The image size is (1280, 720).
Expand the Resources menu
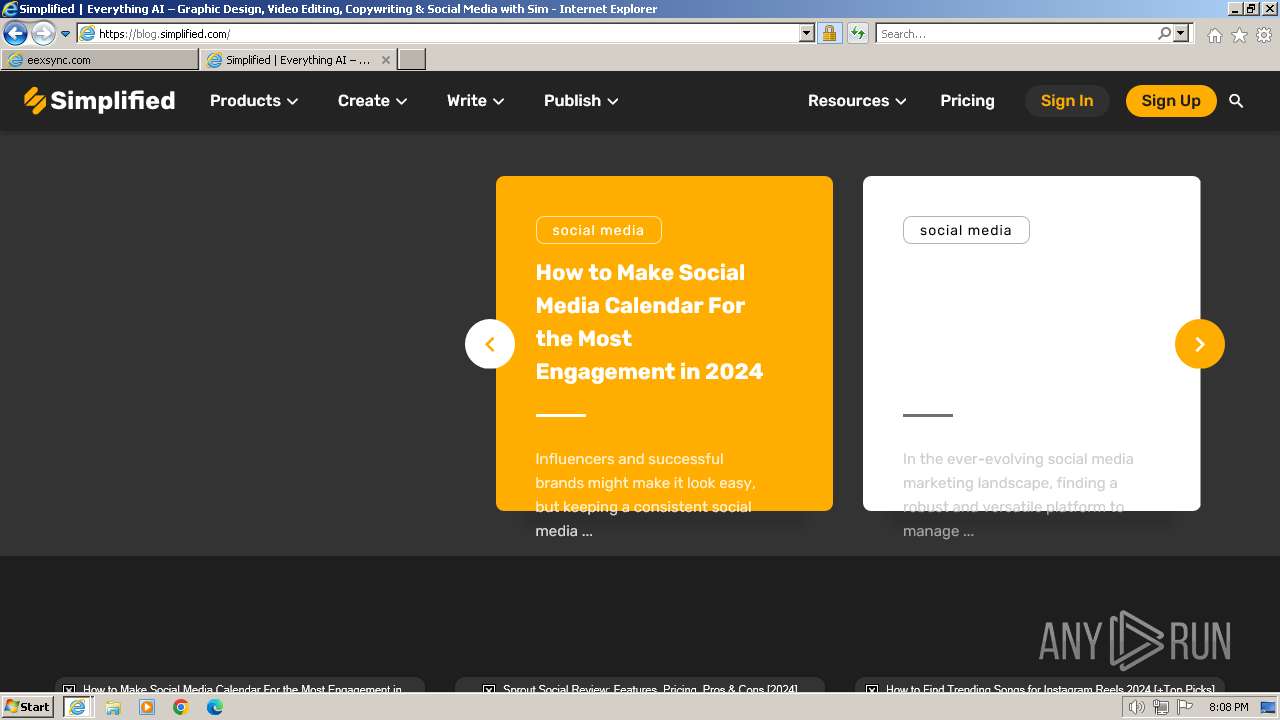[x=857, y=101]
